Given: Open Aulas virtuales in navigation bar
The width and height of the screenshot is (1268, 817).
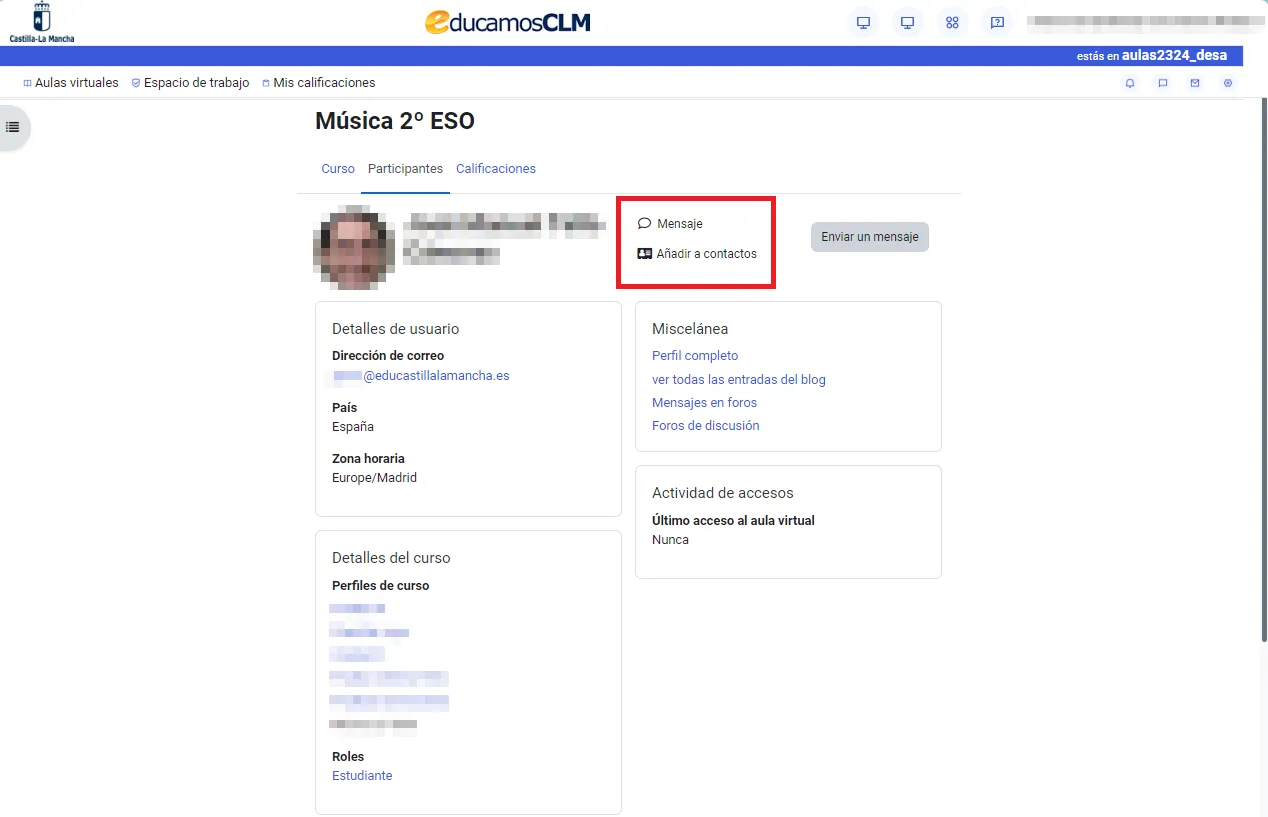Looking at the screenshot, I should tap(71, 83).
